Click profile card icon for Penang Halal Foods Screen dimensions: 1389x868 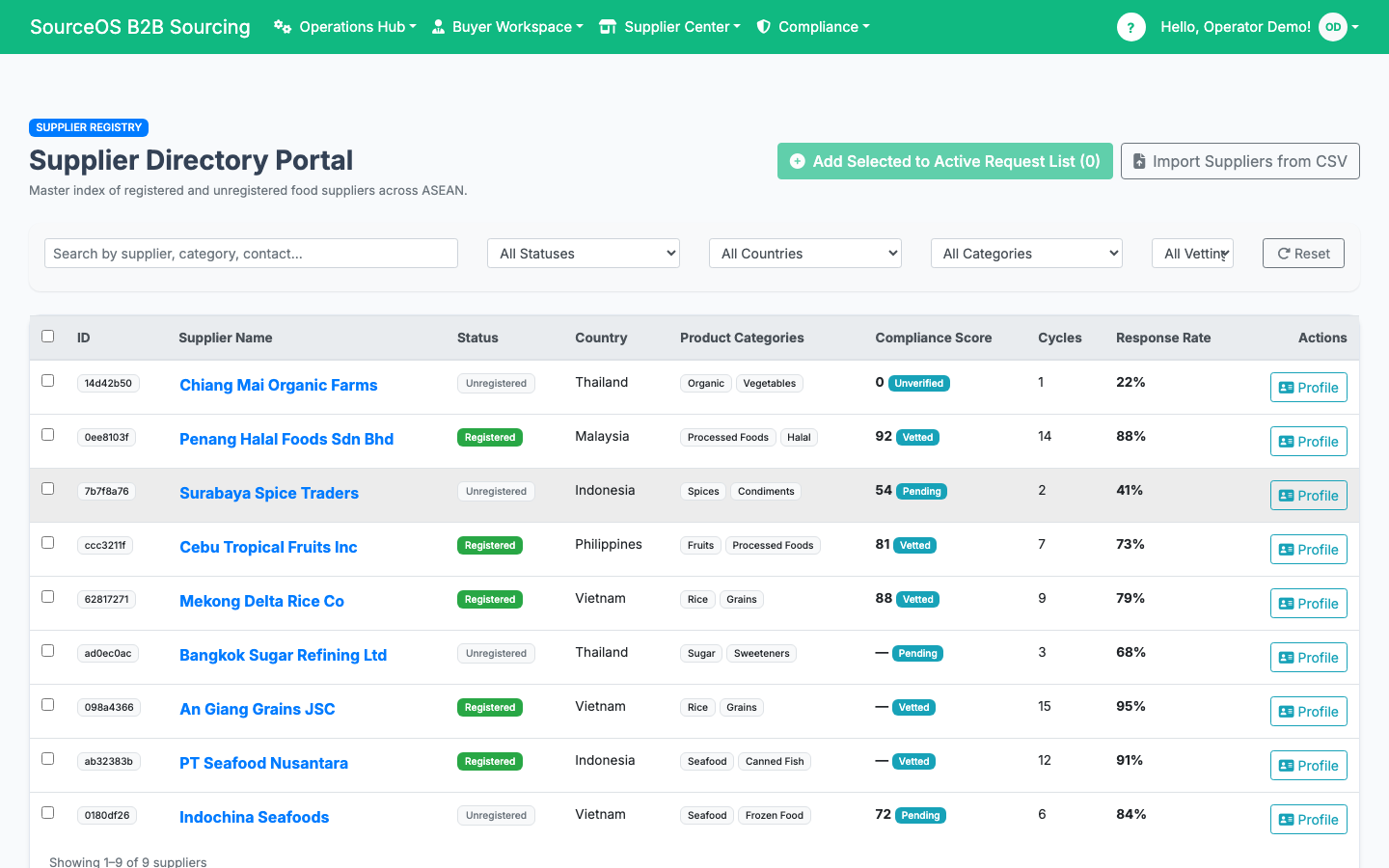tap(1286, 442)
